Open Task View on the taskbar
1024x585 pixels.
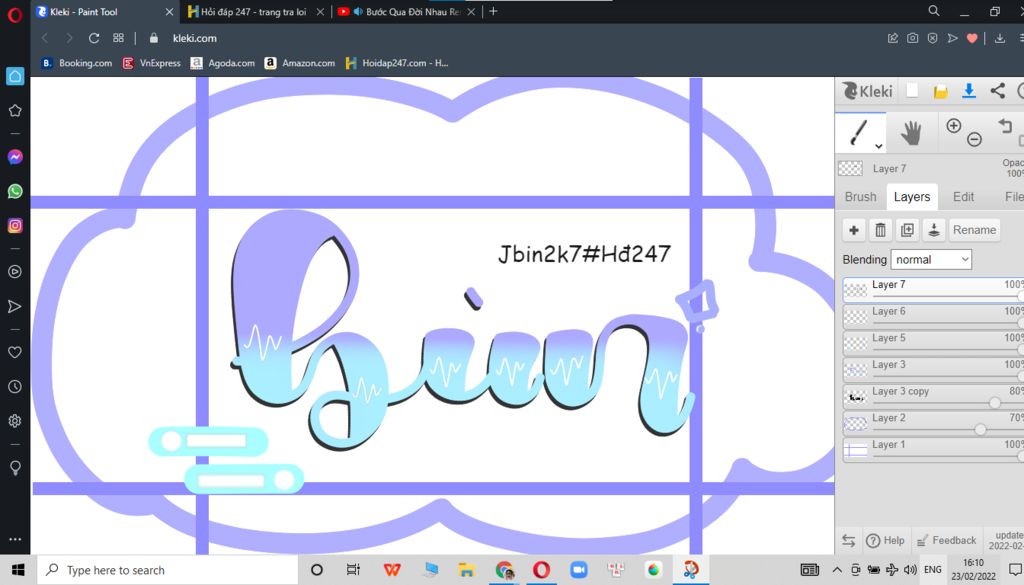point(353,570)
